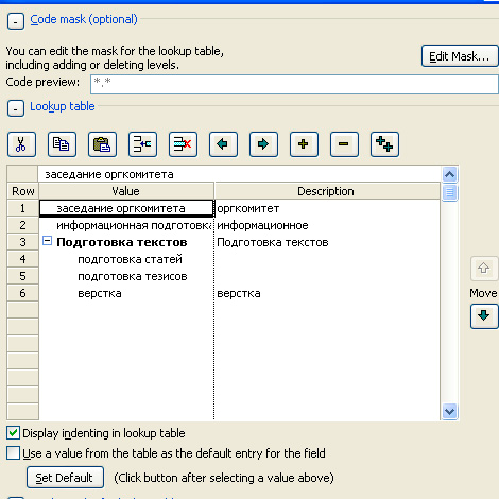This screenshot has width=499, height=499.
Task: Click the lookup table scrollbar down arrow
Action: pos(450,411)
